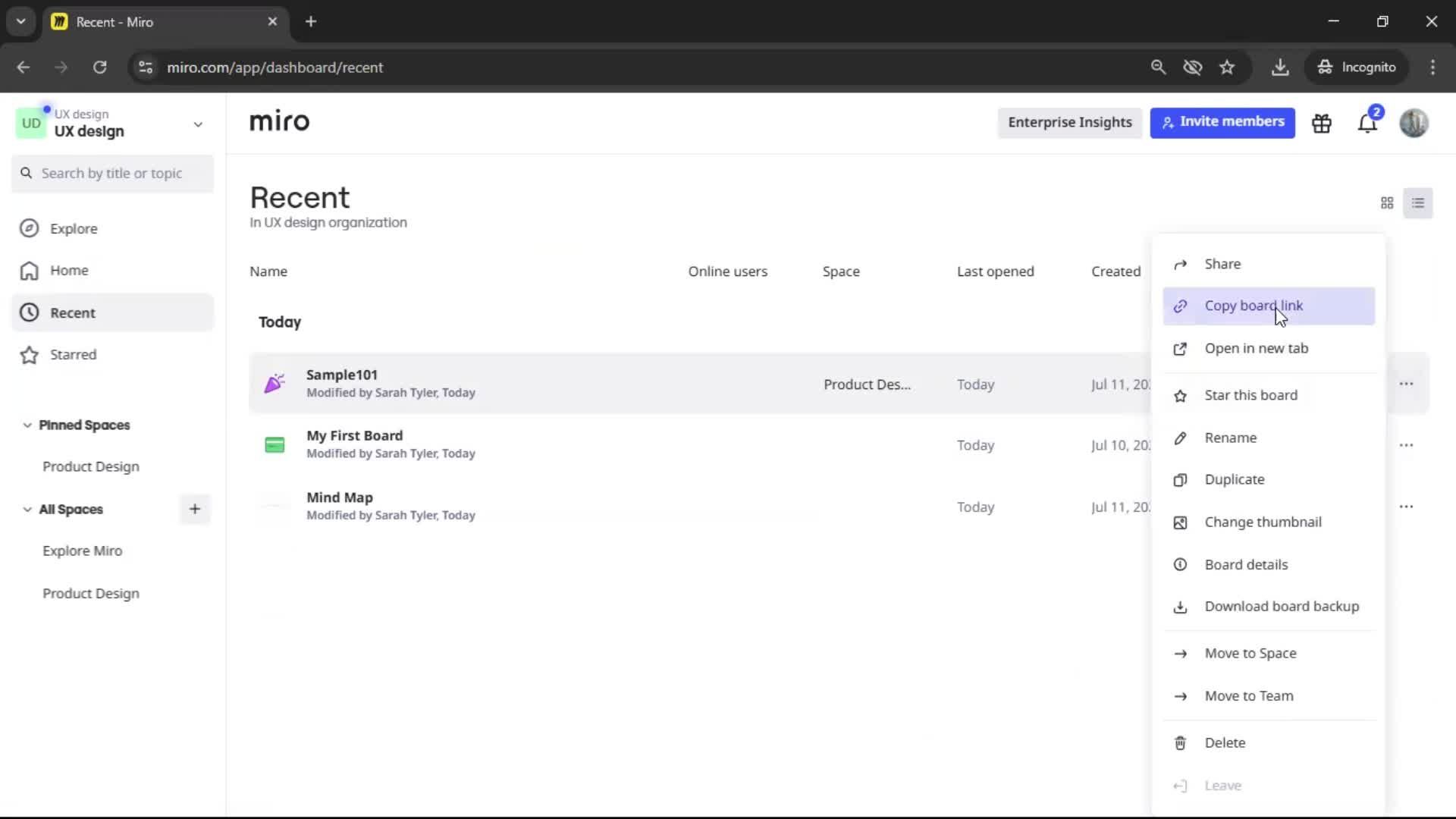Open Explore Miro space
This screenshot has width=1456, height=819.
pyautogui.click(x=82, y=551)
